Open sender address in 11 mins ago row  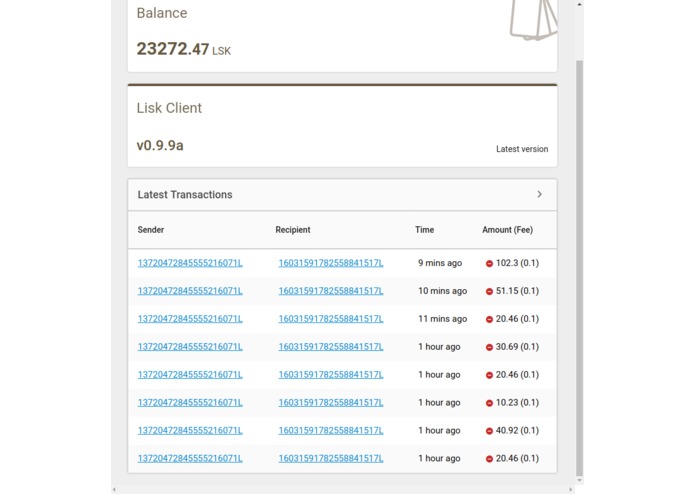(190, 319)
